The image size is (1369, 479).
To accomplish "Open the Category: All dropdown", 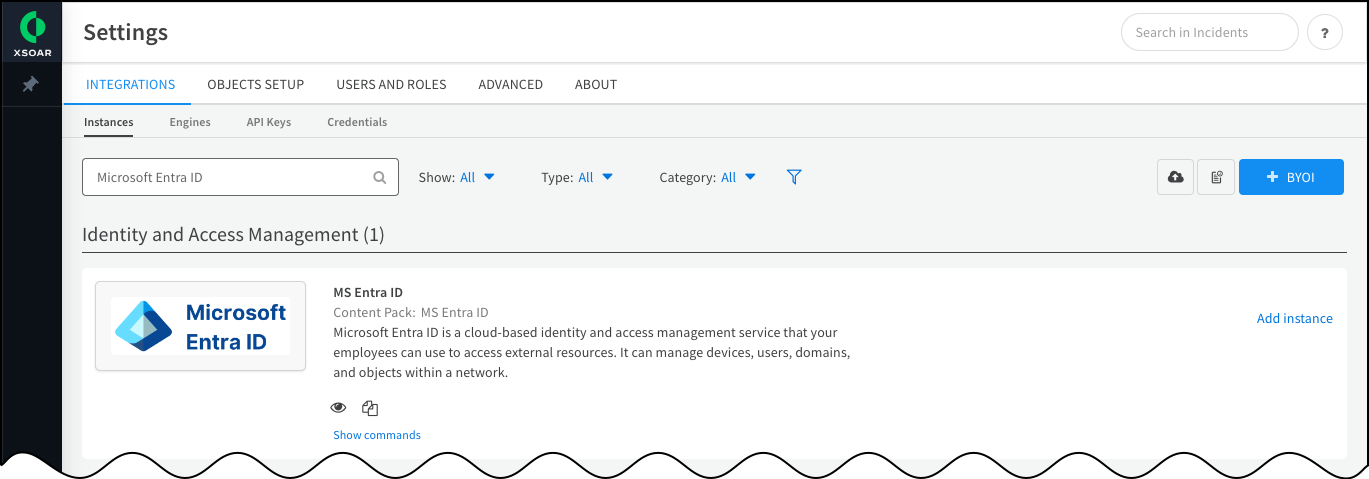I will (708, 177).
